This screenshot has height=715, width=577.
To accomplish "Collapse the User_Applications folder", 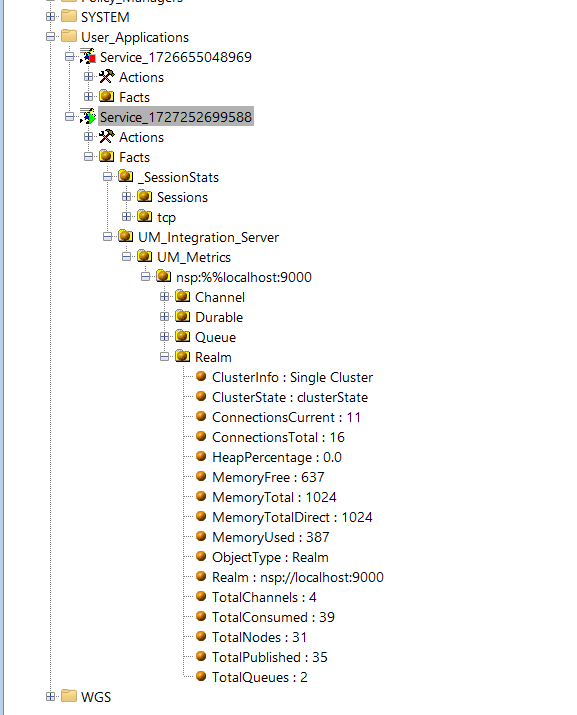I will 50,37.
